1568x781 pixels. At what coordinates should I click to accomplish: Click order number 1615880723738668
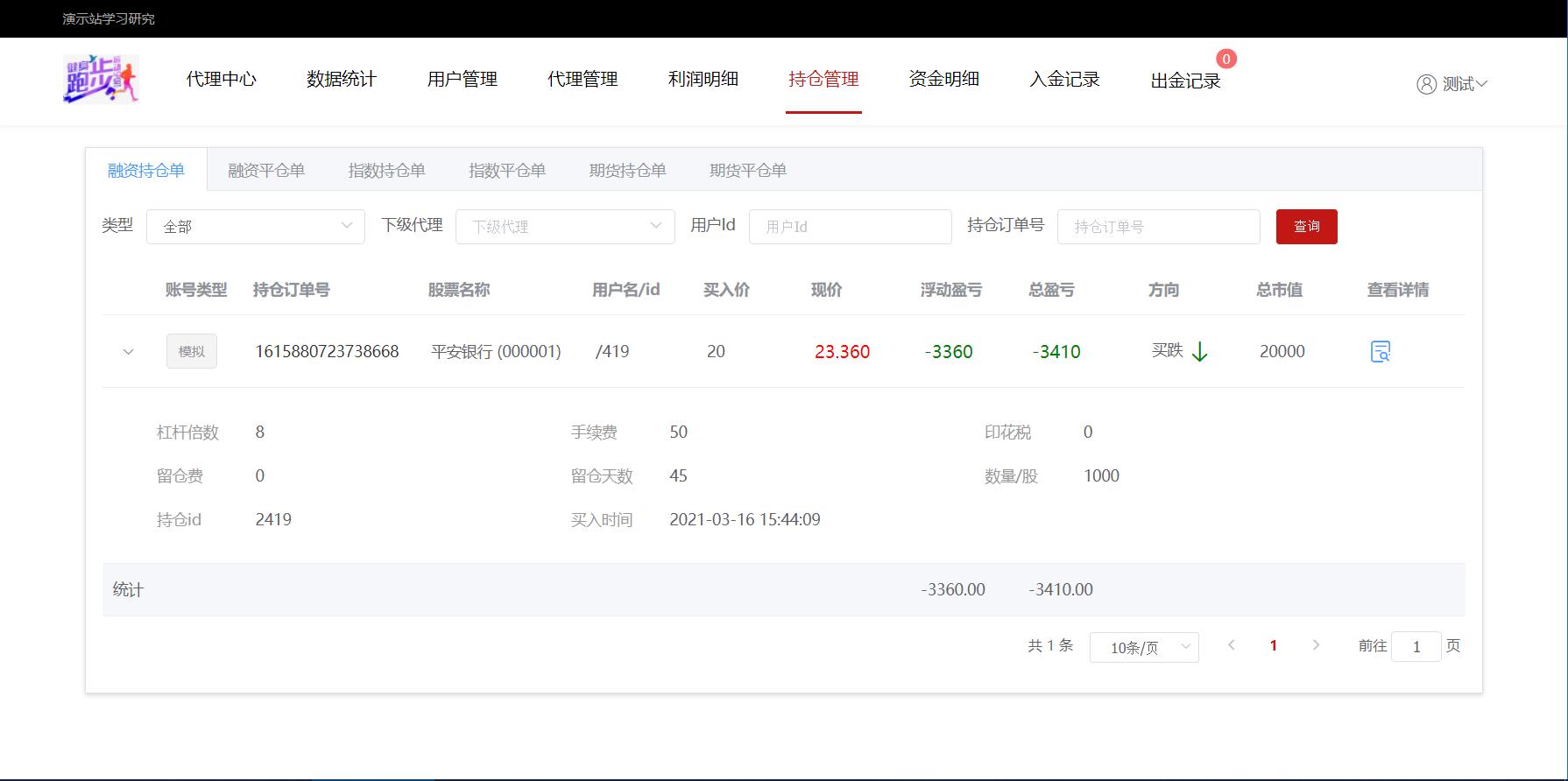click(x=327, y=351)
